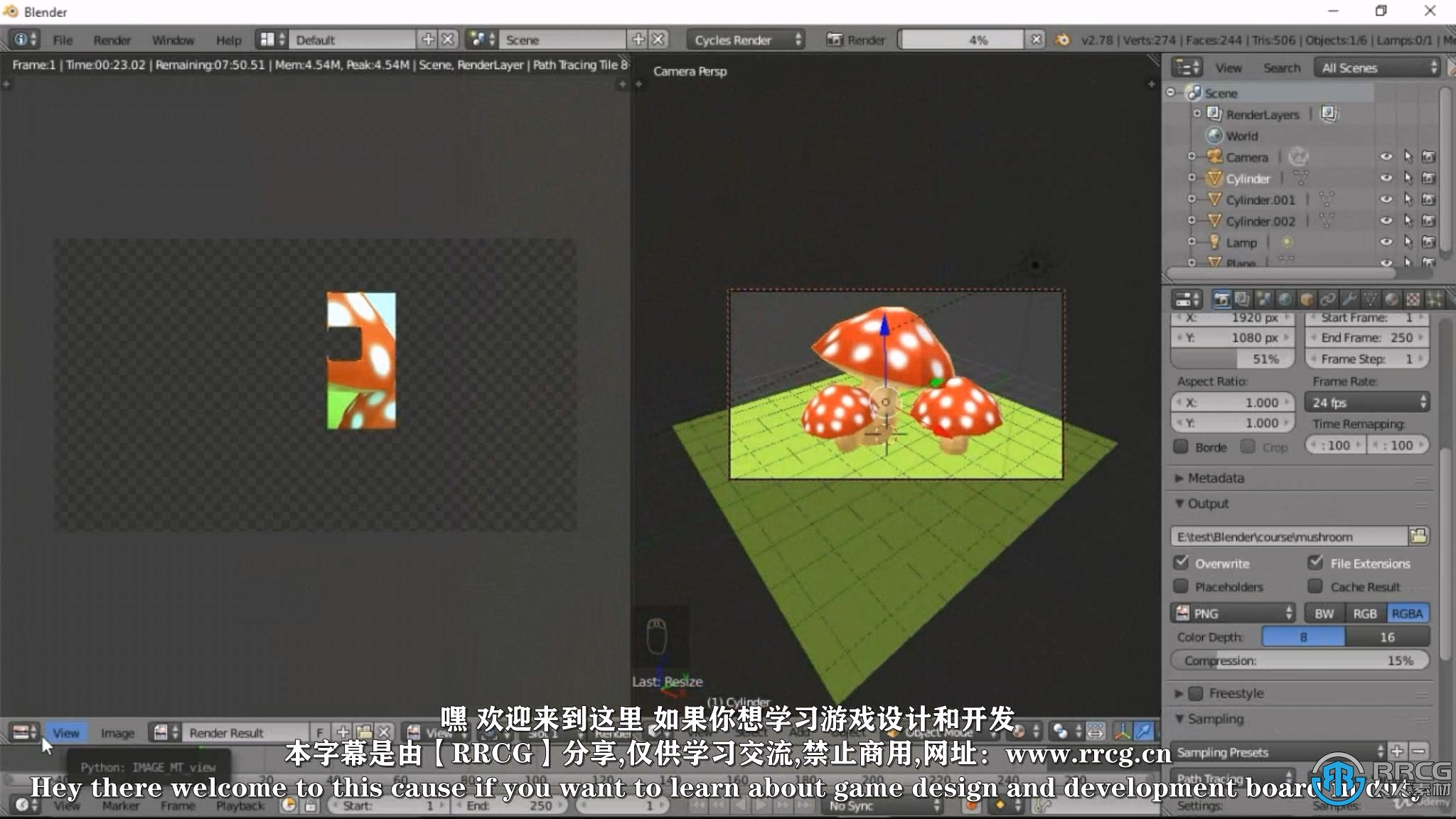
Task: Hide Camera with its eye icon
Action: pyautogui.click(x=1386, y=156)
